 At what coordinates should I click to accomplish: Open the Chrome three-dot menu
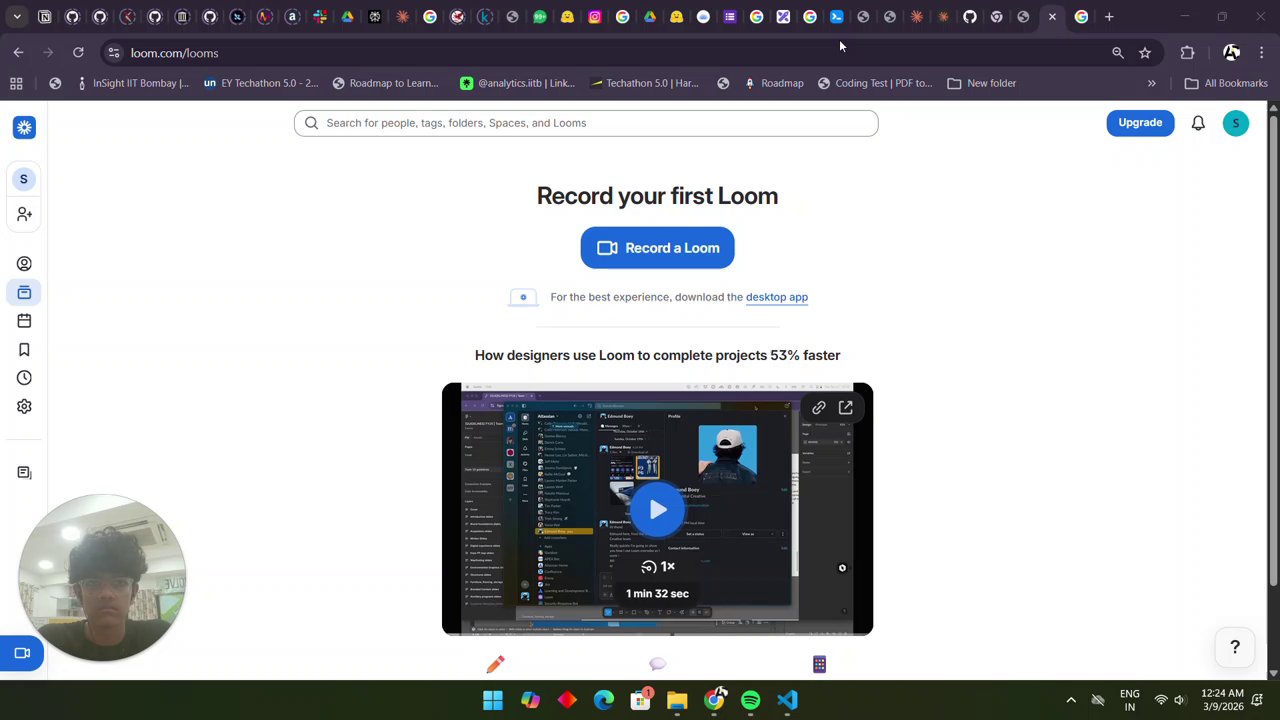click(1262, 53)
